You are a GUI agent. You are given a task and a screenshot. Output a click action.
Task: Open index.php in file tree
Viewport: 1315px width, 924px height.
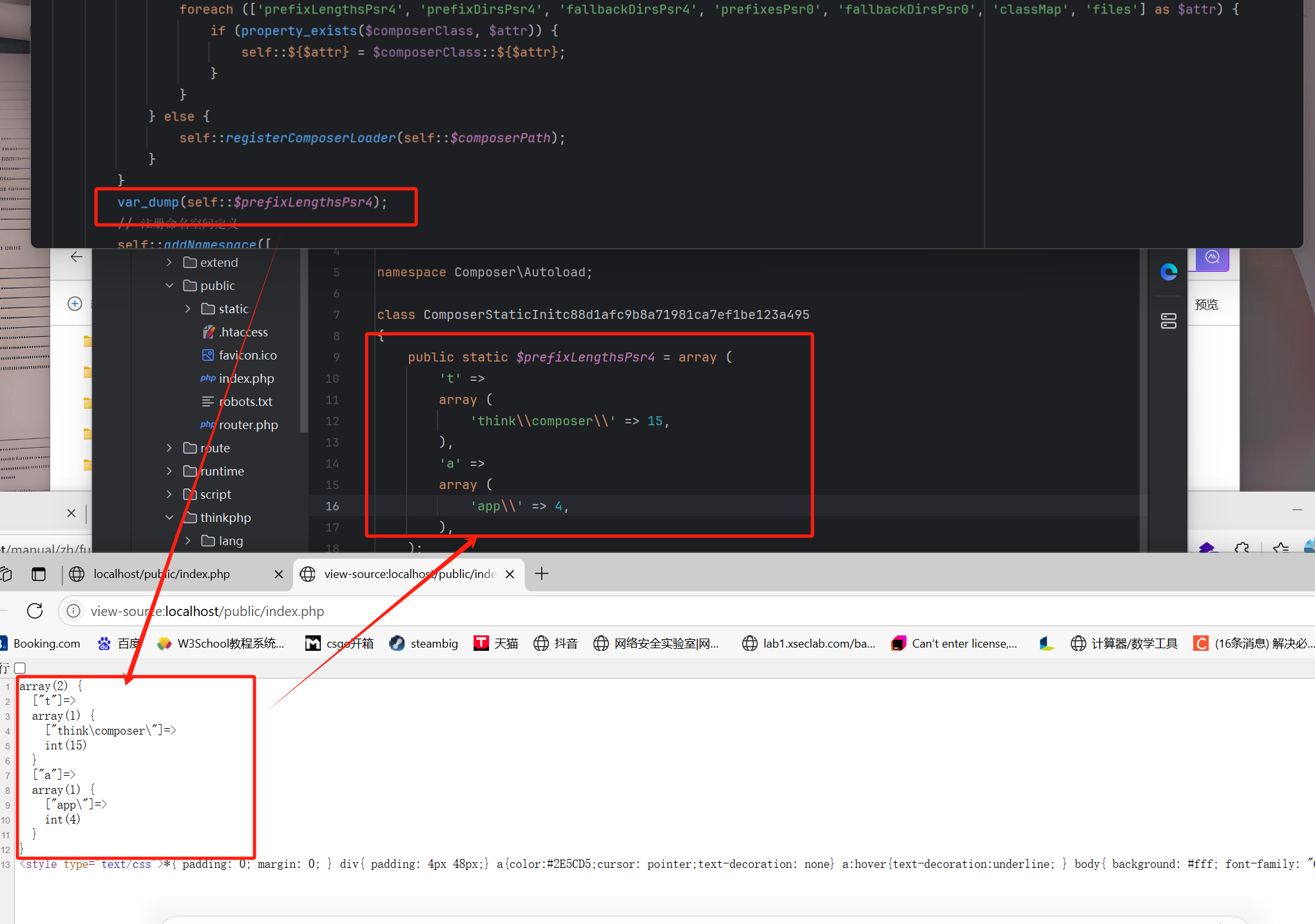point(246,378)
